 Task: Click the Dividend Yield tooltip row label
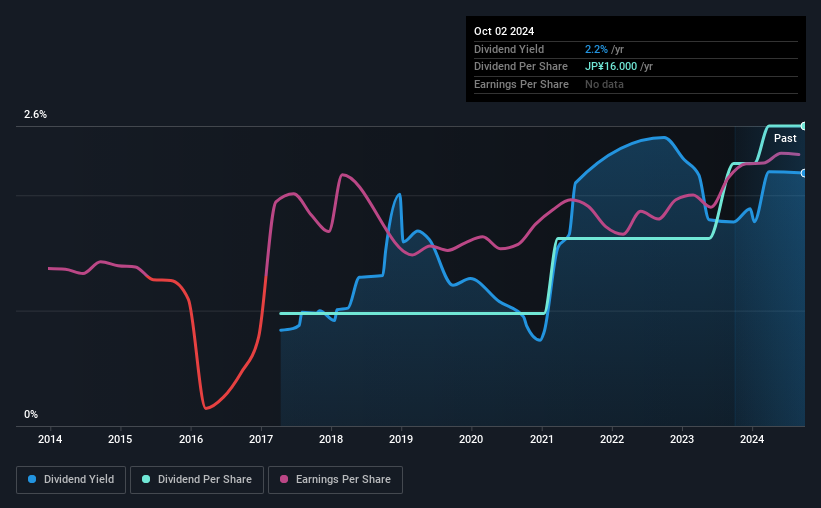(509, 49)
